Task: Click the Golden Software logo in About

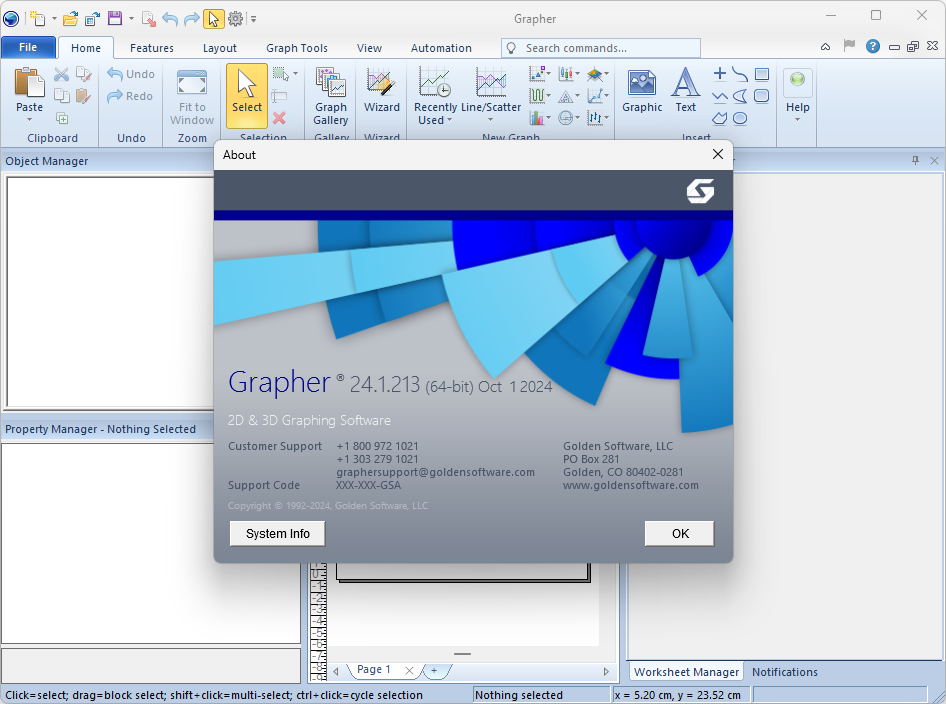Action: (700, 191)
